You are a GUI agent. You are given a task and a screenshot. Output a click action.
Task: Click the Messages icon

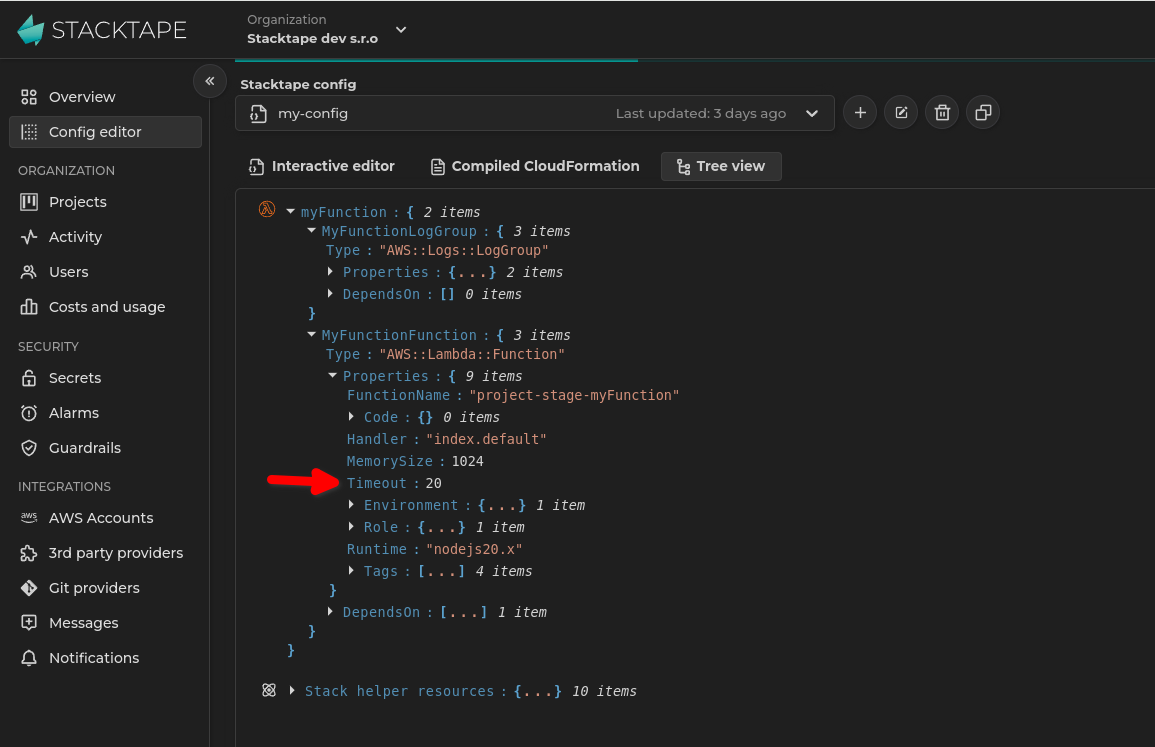tap(29, 622)
